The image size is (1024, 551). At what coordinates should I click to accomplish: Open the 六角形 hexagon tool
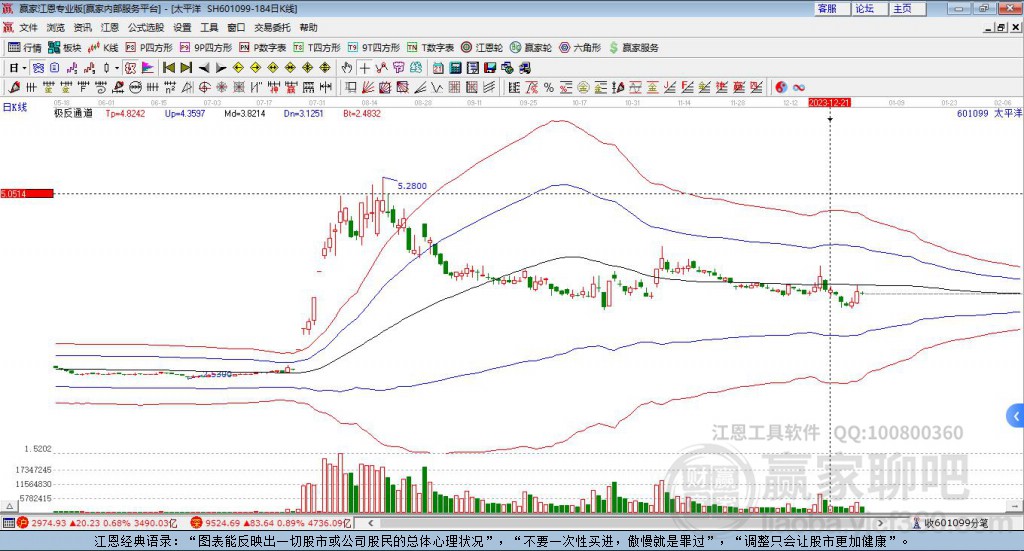point(580,48)
